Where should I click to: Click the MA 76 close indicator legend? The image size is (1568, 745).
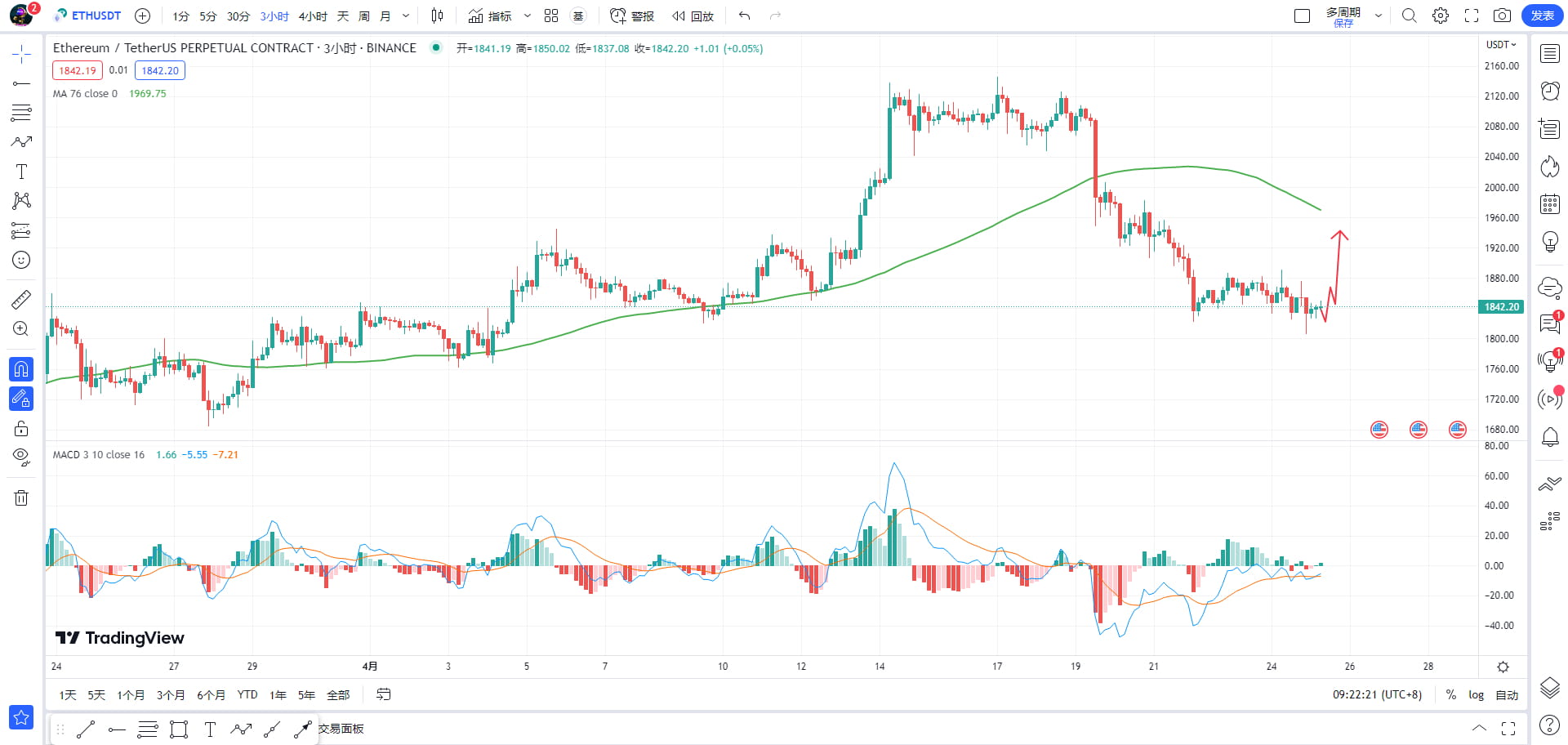tap(85, 94)
